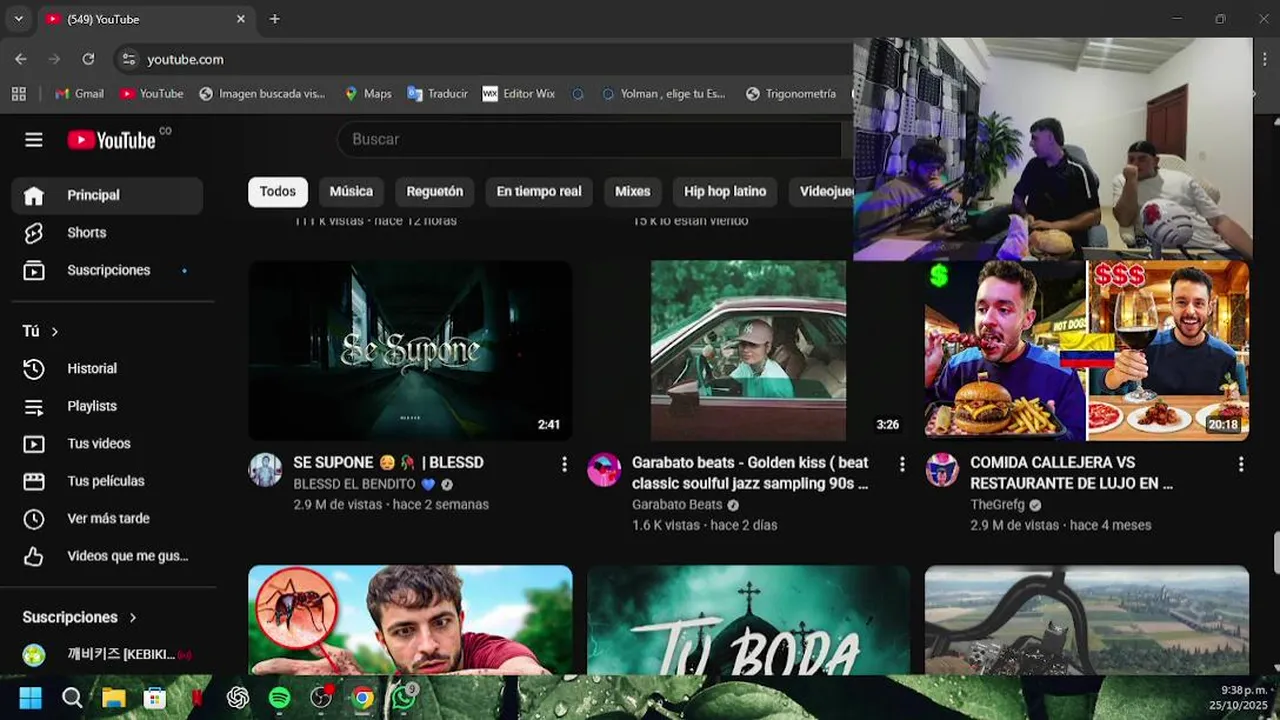This screenshot has width=1280, height=720.
Task: Open Gmail bookmark
Action: (79, 93)
